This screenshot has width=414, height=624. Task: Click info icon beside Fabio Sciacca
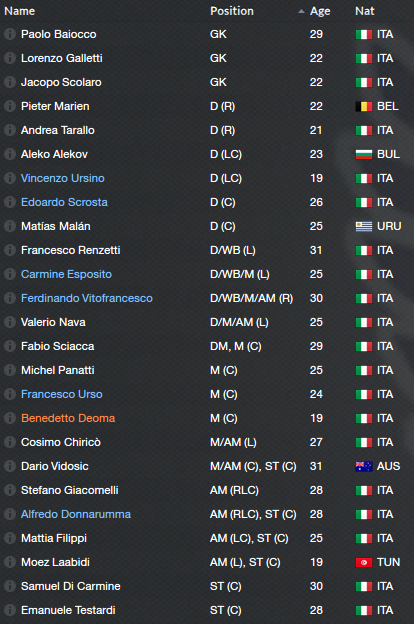[10, 346]
